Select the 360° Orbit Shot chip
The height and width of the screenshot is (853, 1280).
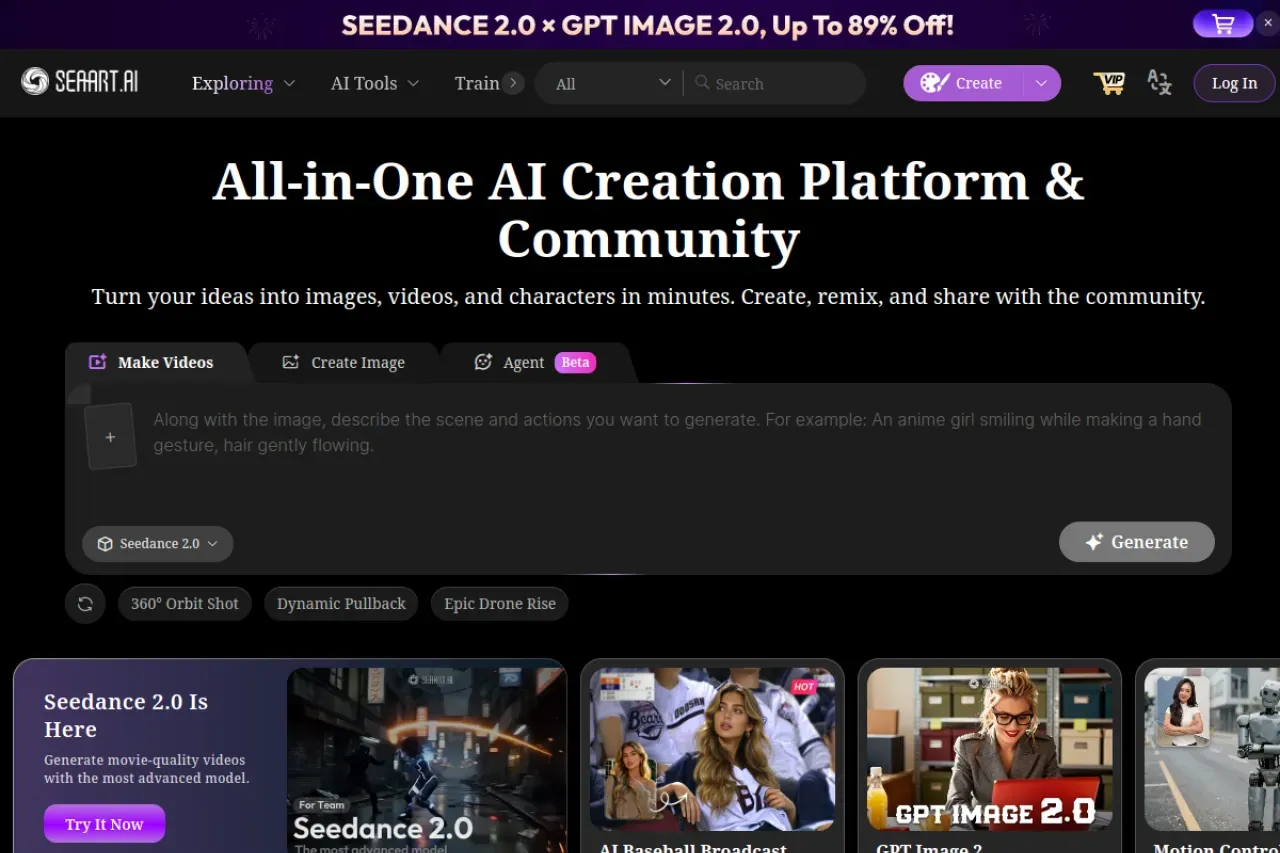click(185, 604)
